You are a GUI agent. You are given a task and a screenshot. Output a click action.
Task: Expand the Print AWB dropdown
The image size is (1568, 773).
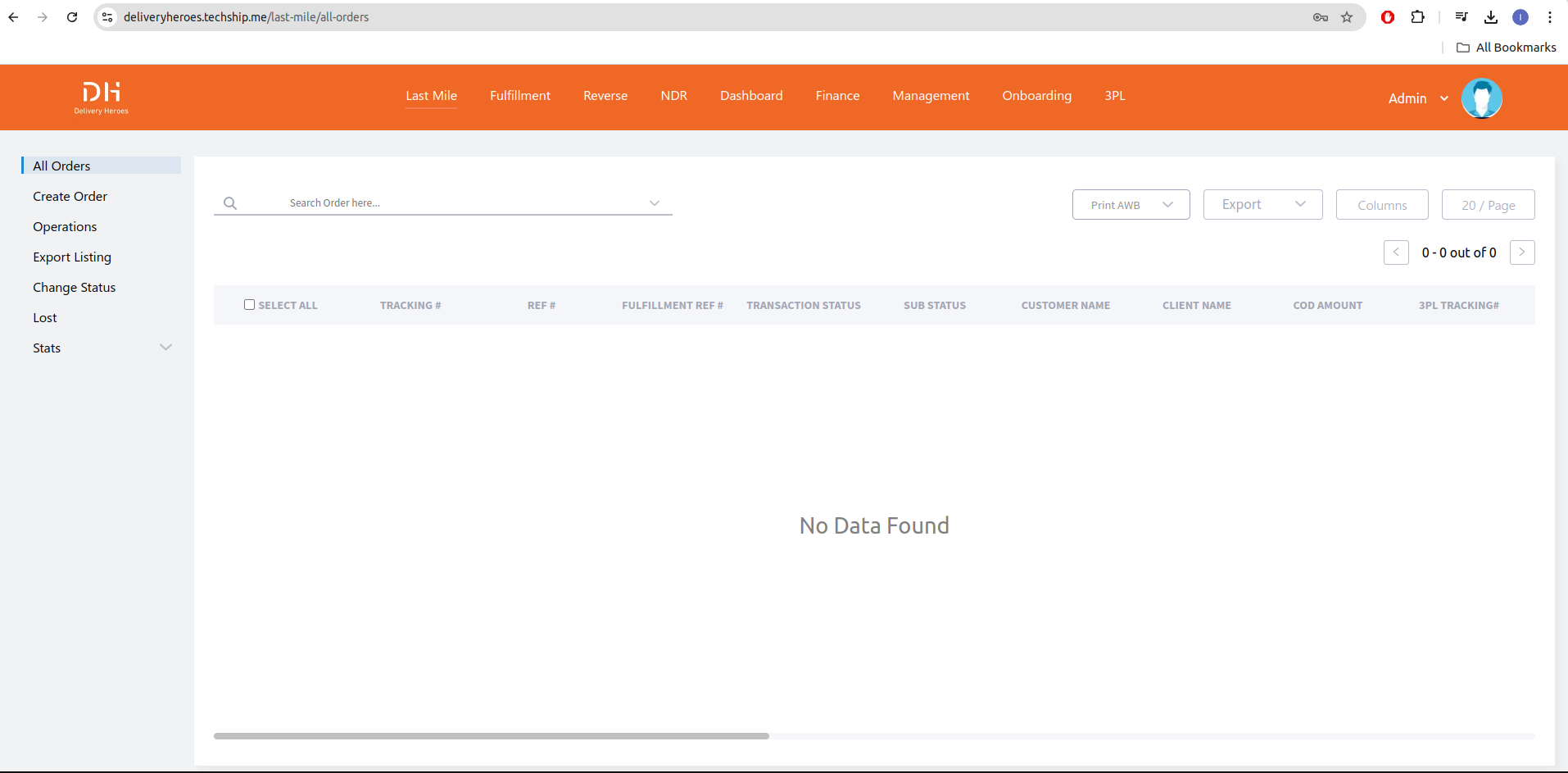tap(1131, 205)
